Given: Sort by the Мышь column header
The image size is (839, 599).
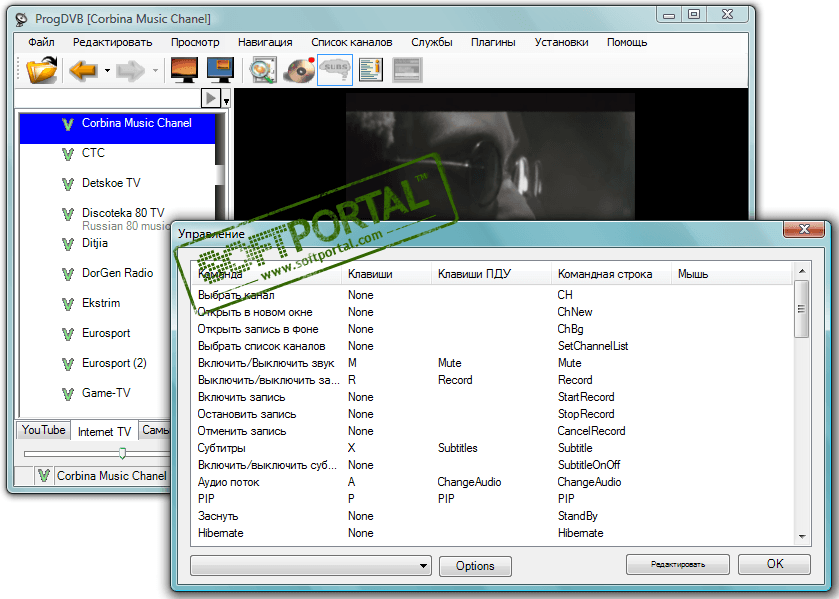Looking at the screenshot, I should click(x=731, y=274).
